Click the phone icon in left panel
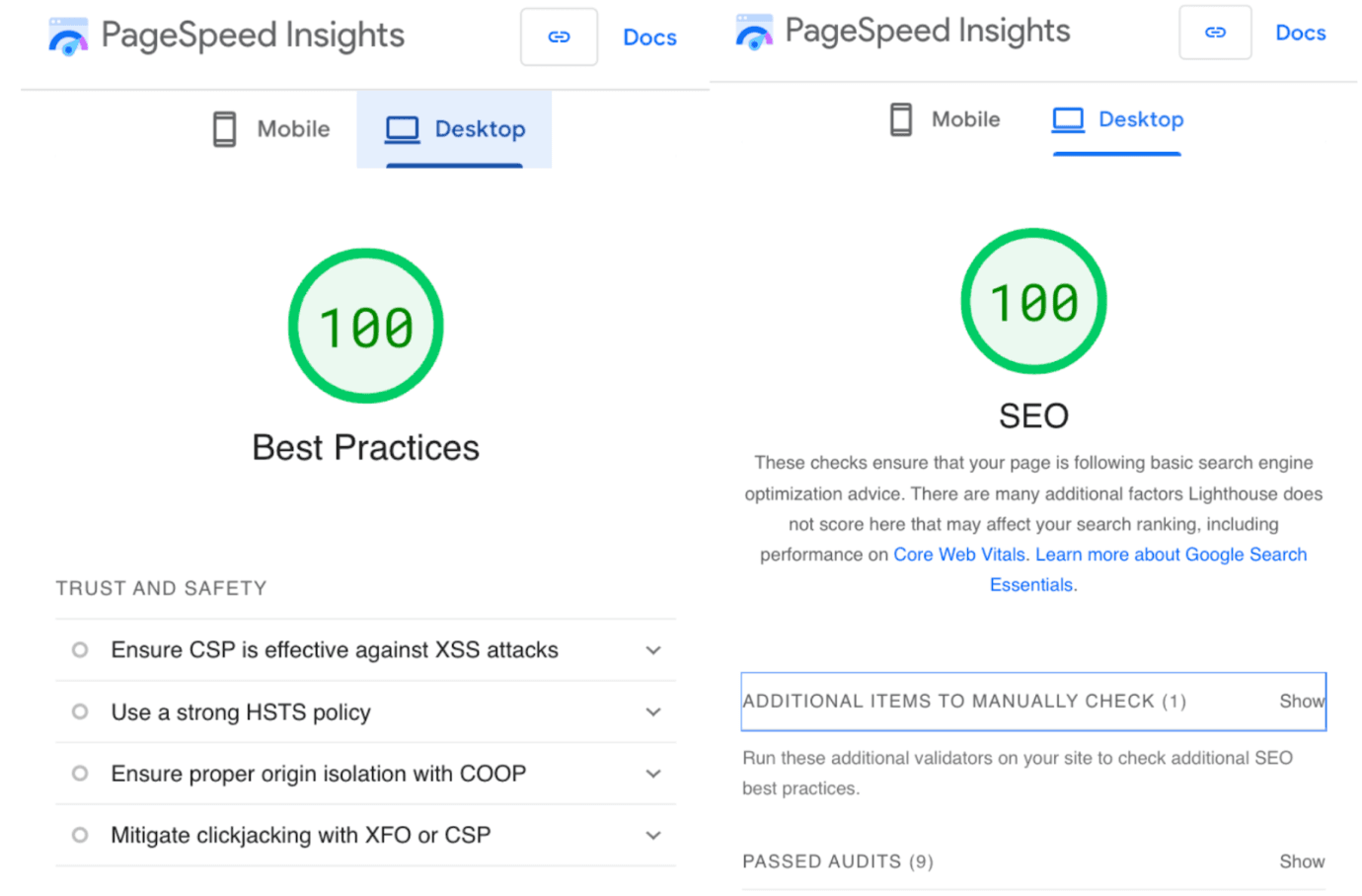This screenshot has width=1362, height=896. pos(225,129)
